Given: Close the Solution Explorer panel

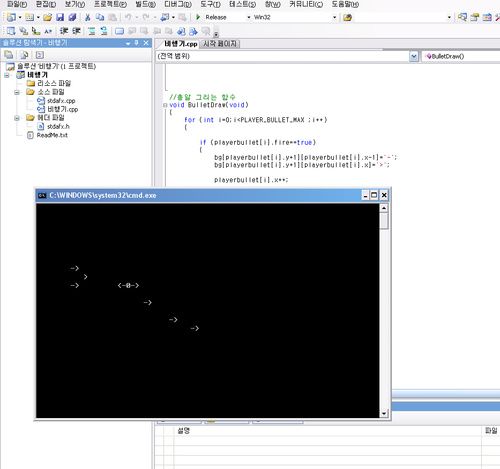Looking at the screenshot, I should pyautogui.click(x=146, y=43).
